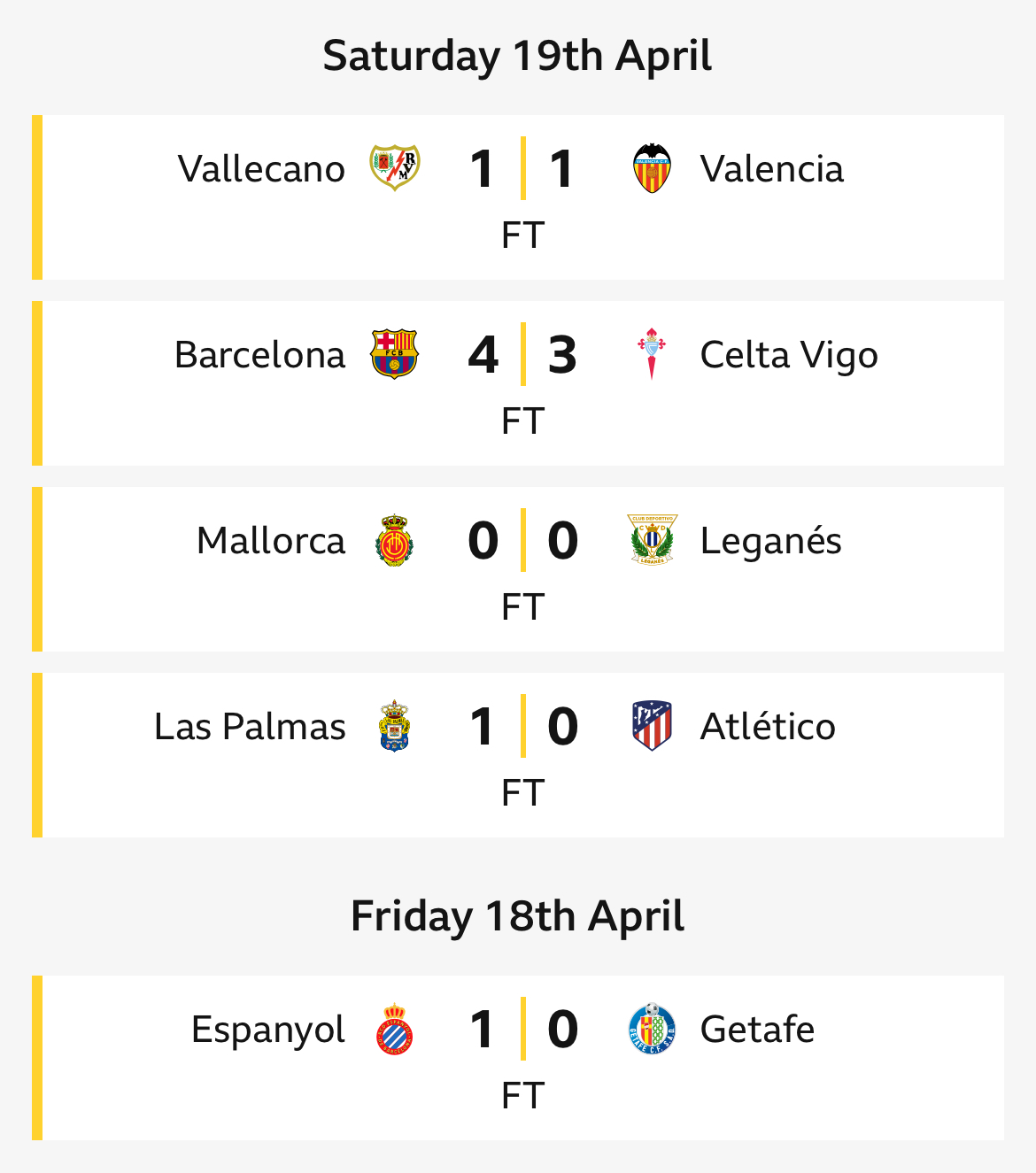Click the Celta Vigo club crest
The height and width of the screenshot is (1173, 1036).
click(652, 354)
